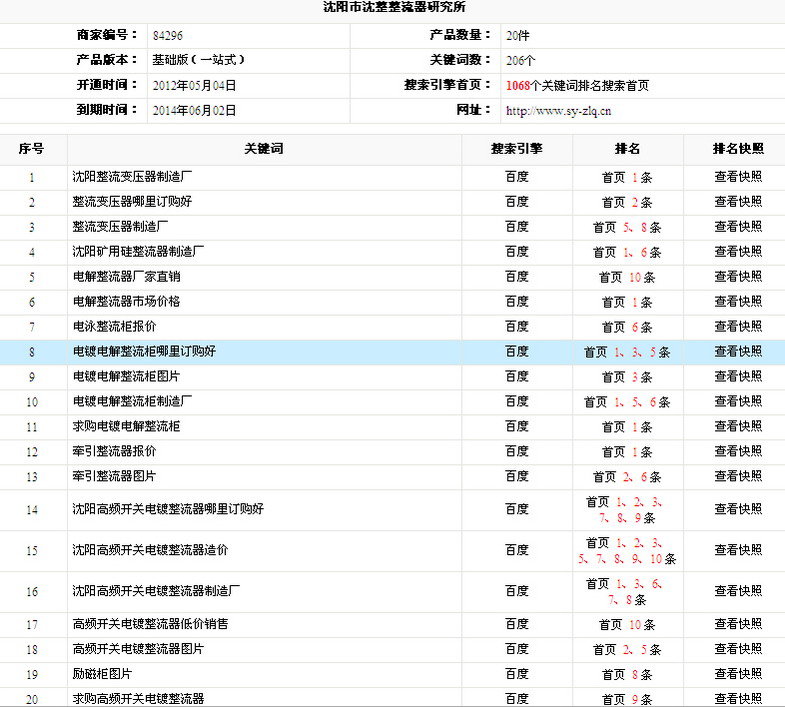This screenshot has width=785, height=707.
Task: Click keyword count value 206个
Action: [x=521, y=61]
